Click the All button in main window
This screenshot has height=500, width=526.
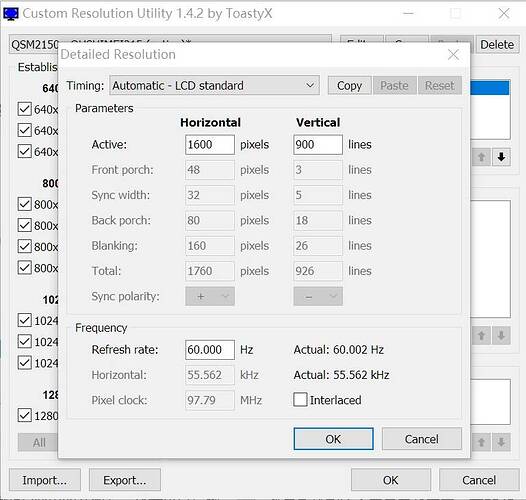click(39, 442)
